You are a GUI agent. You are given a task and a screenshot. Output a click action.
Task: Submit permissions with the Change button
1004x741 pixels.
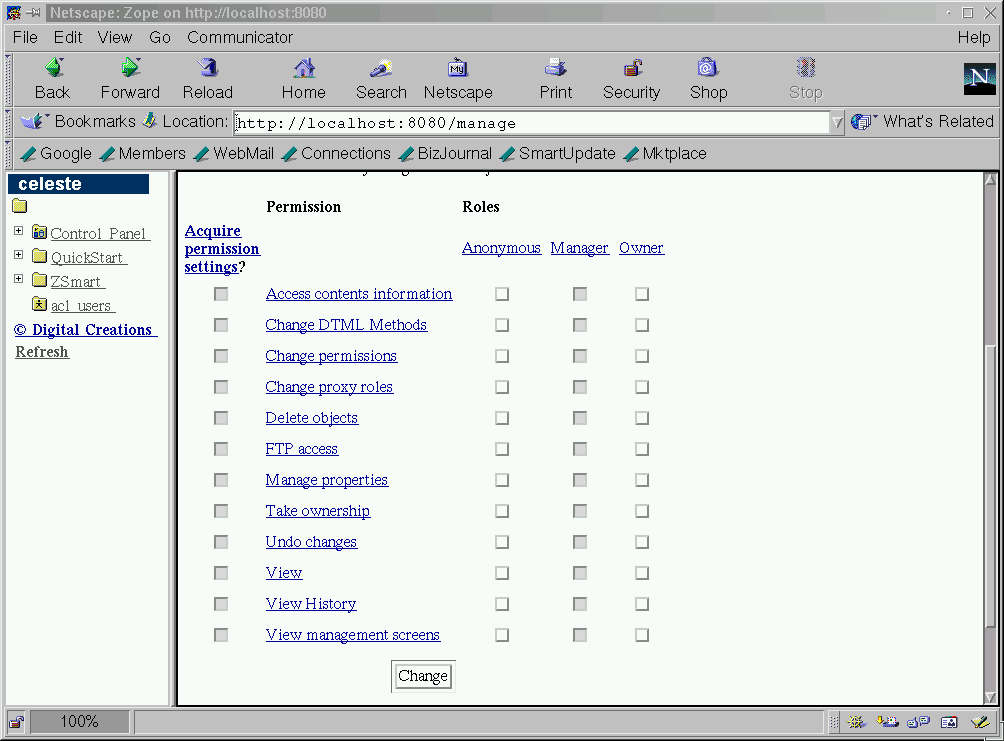(x=423, y=676)
